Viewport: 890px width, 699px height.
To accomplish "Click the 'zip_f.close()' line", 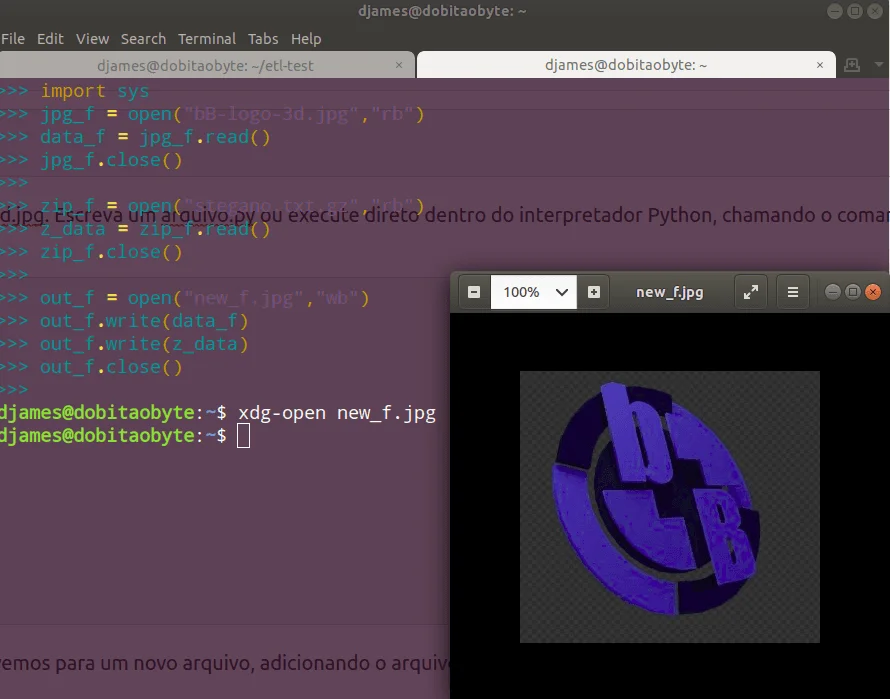I will point(111,252).
